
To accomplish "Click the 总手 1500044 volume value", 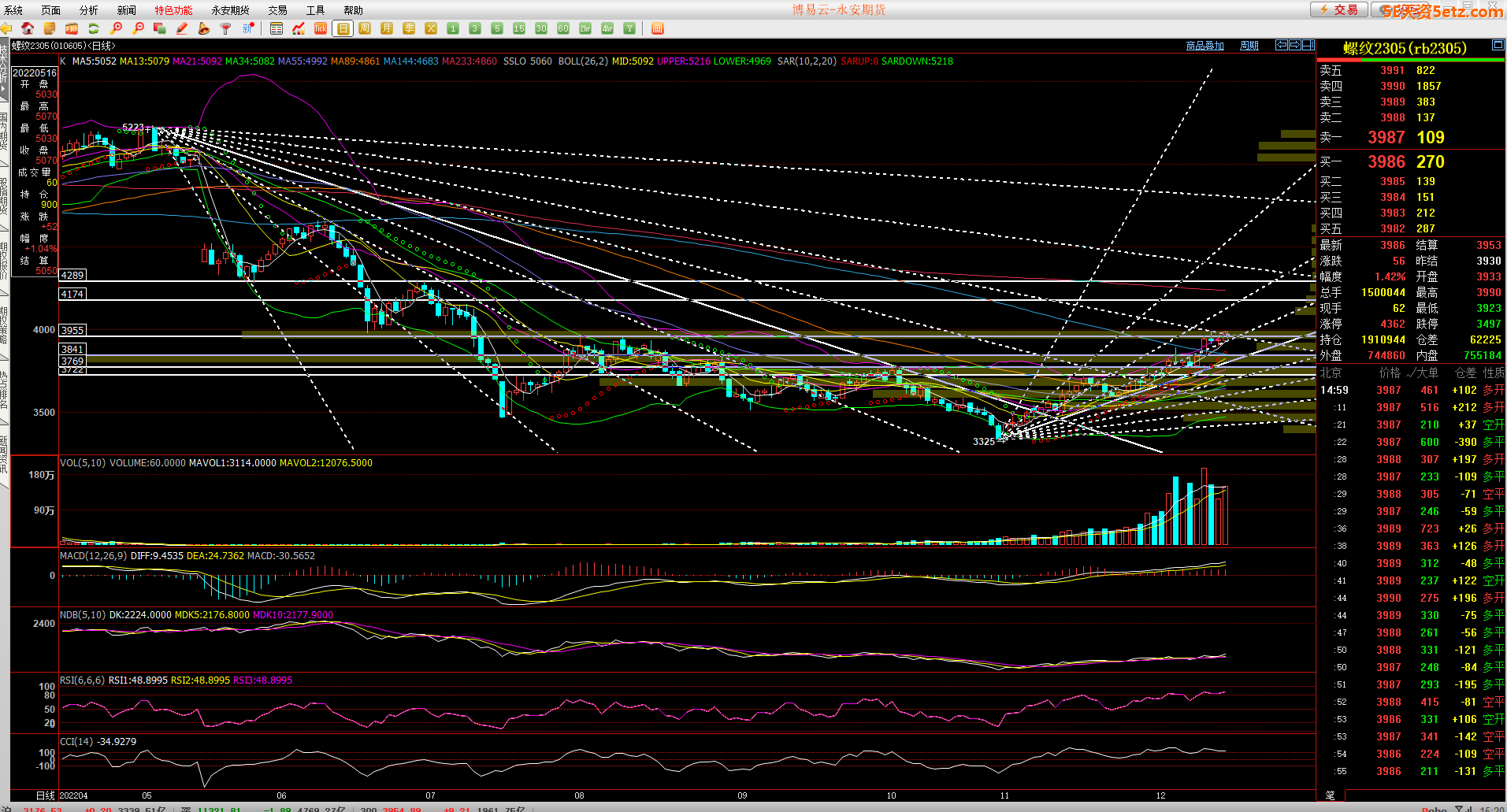I will tap(1383, 292).
